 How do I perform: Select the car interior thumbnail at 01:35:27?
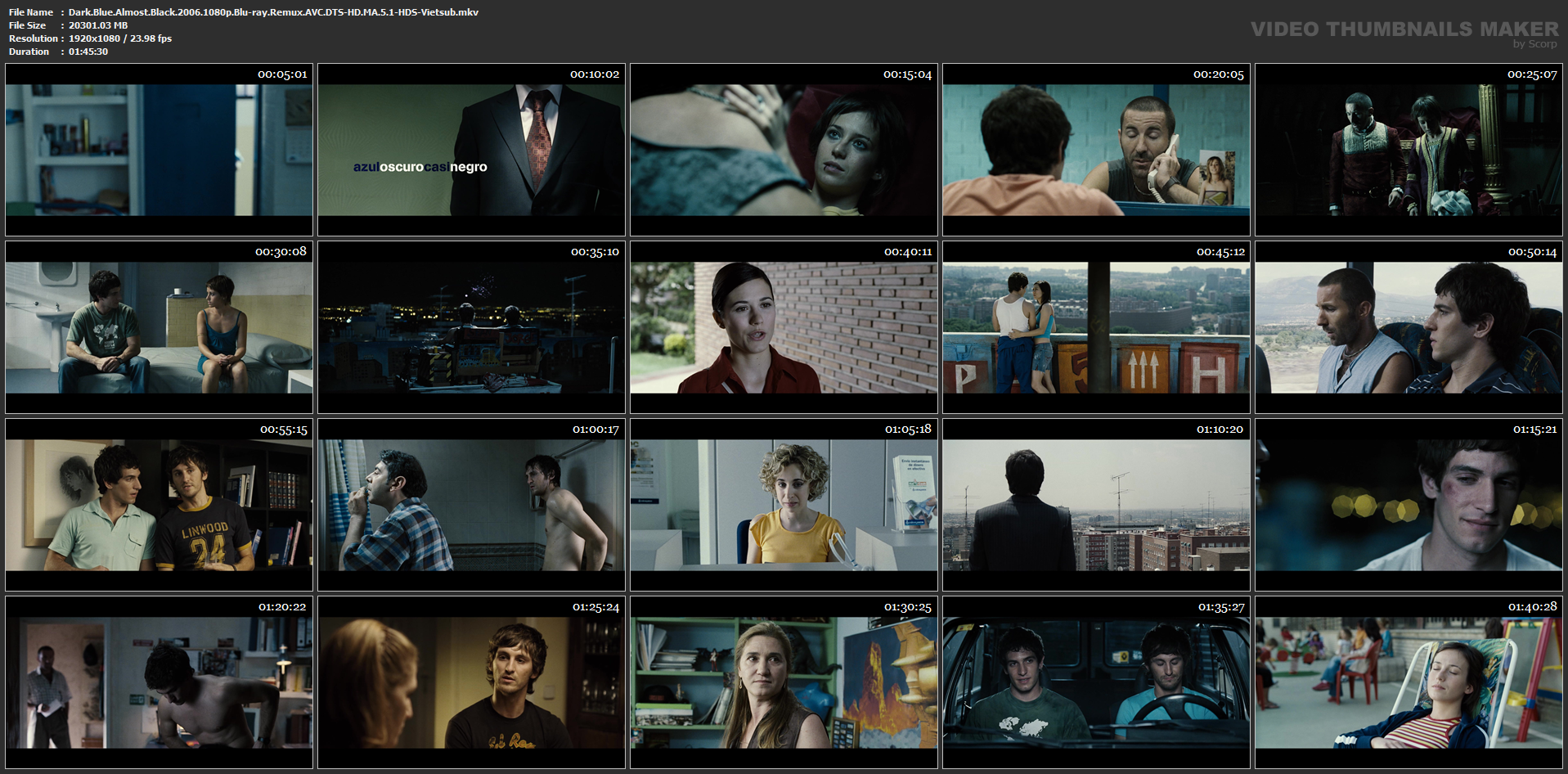point(1096,682)
